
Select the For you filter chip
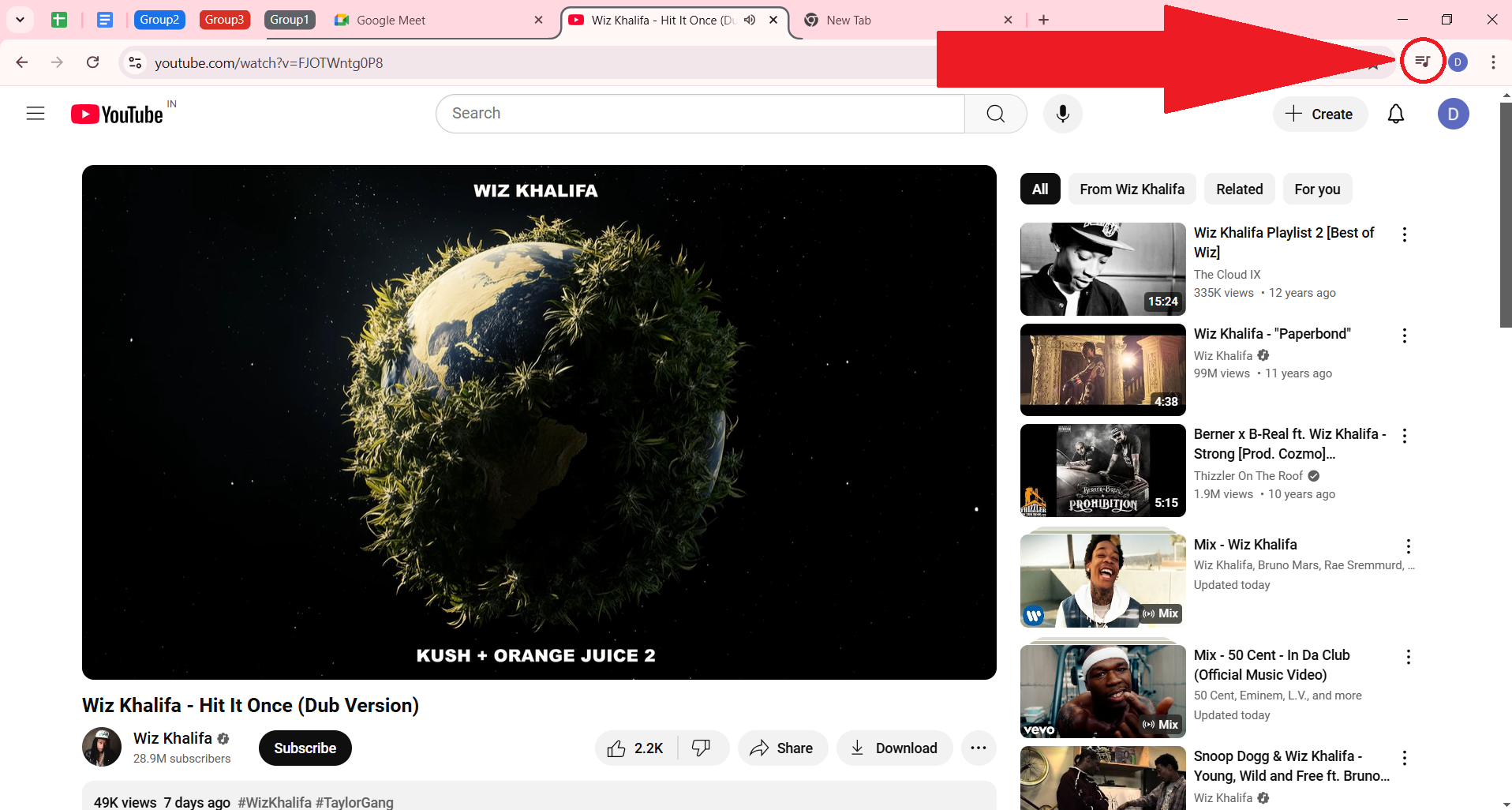(x=1317, y=189)
